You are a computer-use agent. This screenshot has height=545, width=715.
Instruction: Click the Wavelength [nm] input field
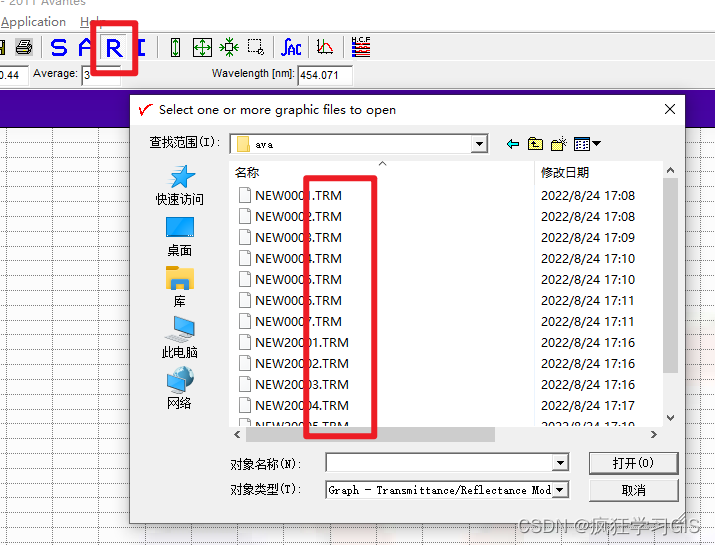point(325,75)
